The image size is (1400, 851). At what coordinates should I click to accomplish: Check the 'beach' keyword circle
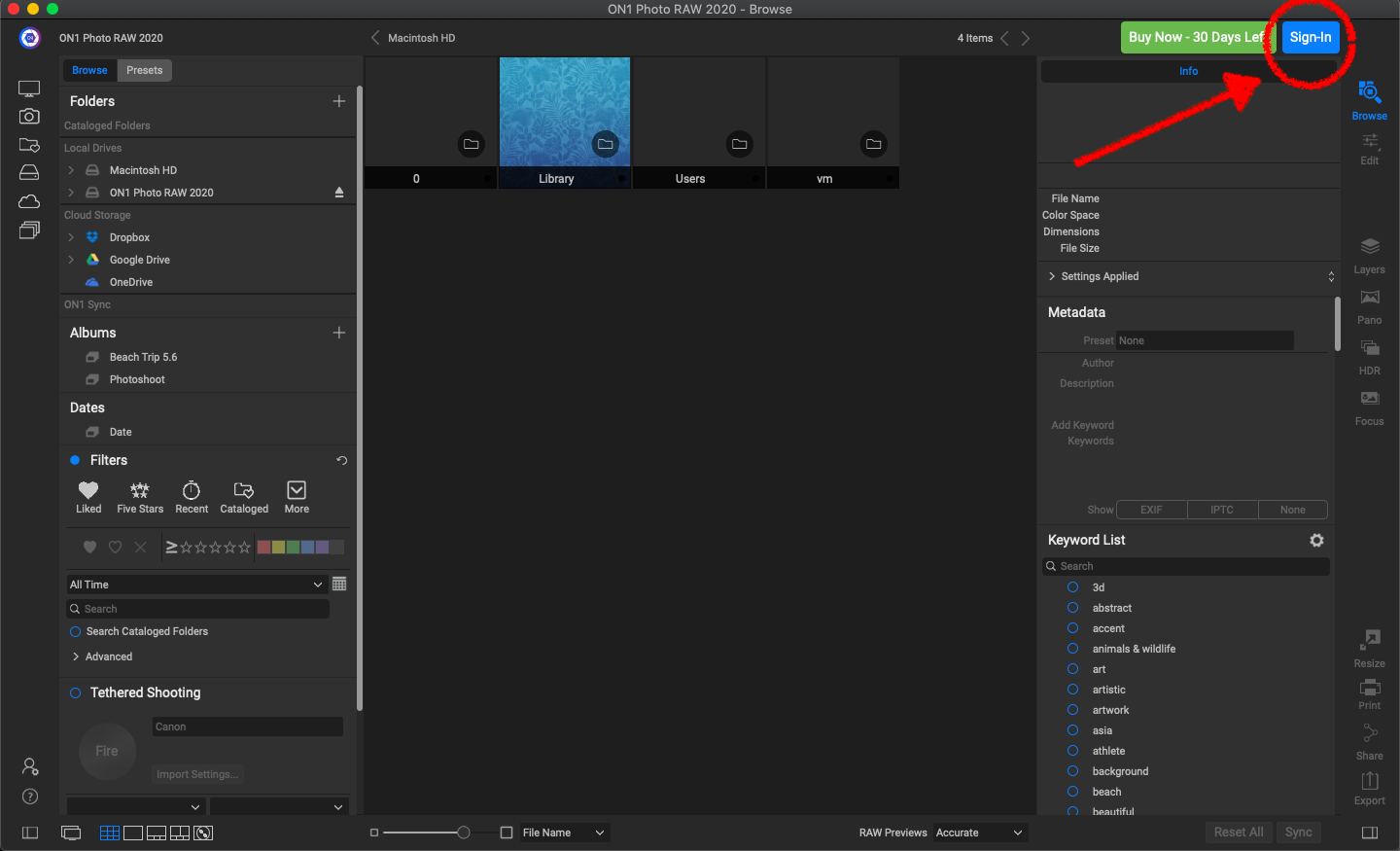pos(1073,792)
